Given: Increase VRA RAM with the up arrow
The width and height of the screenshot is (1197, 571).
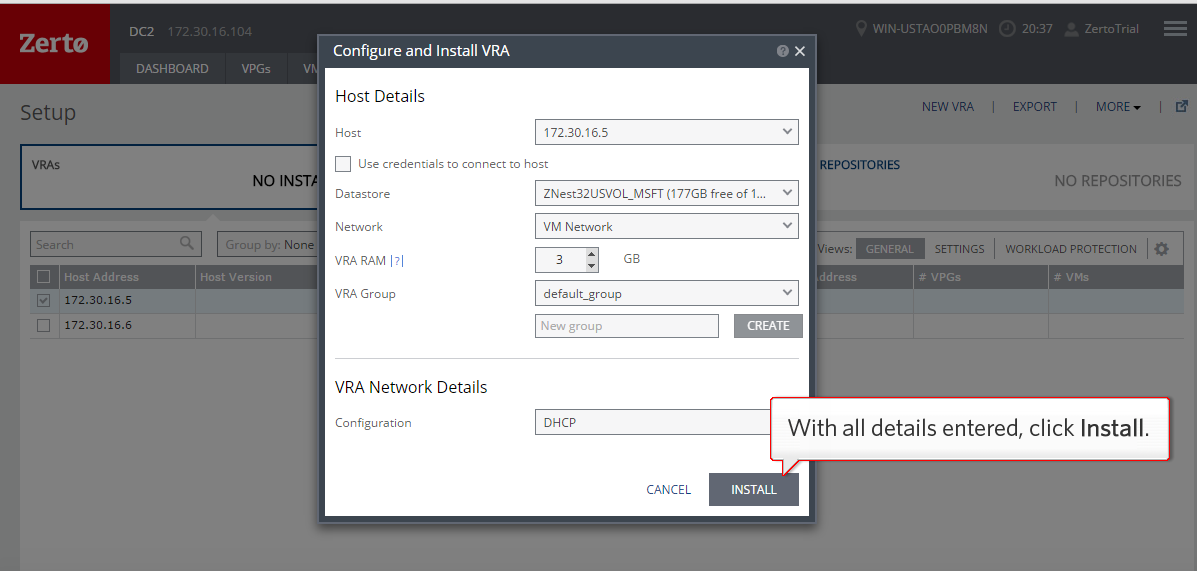Looking at the screenshot, I should (x=591, y=254).
